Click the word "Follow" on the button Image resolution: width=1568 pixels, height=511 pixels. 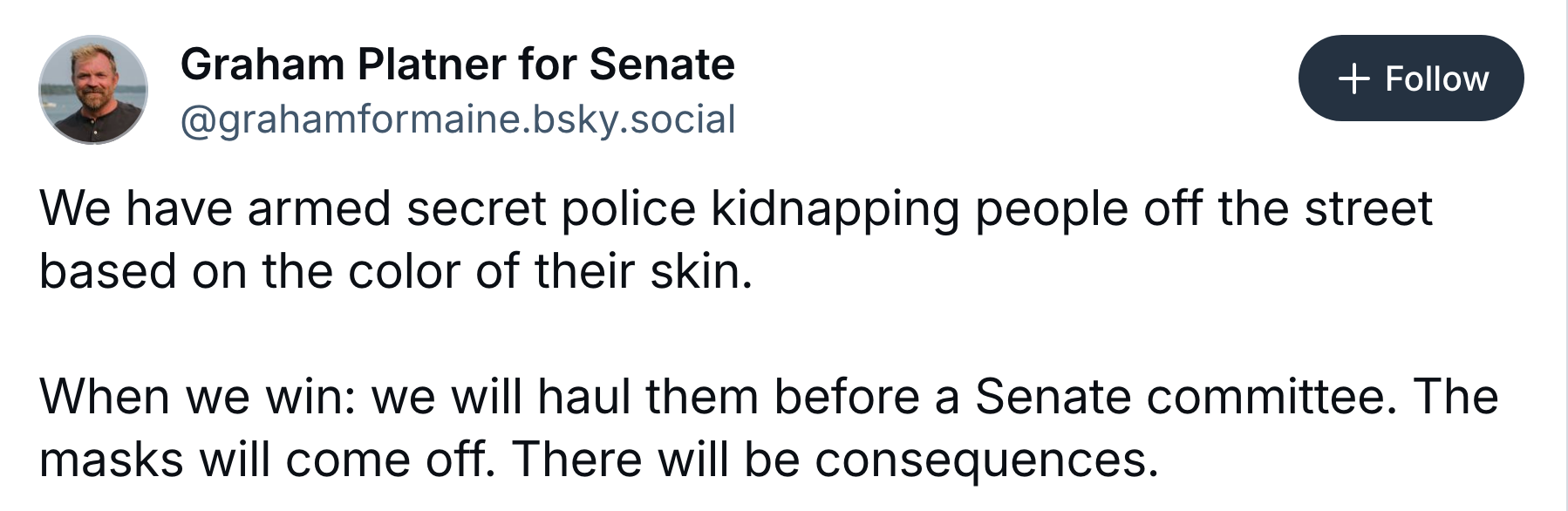pyautogui.click(x=1436, y=78)
